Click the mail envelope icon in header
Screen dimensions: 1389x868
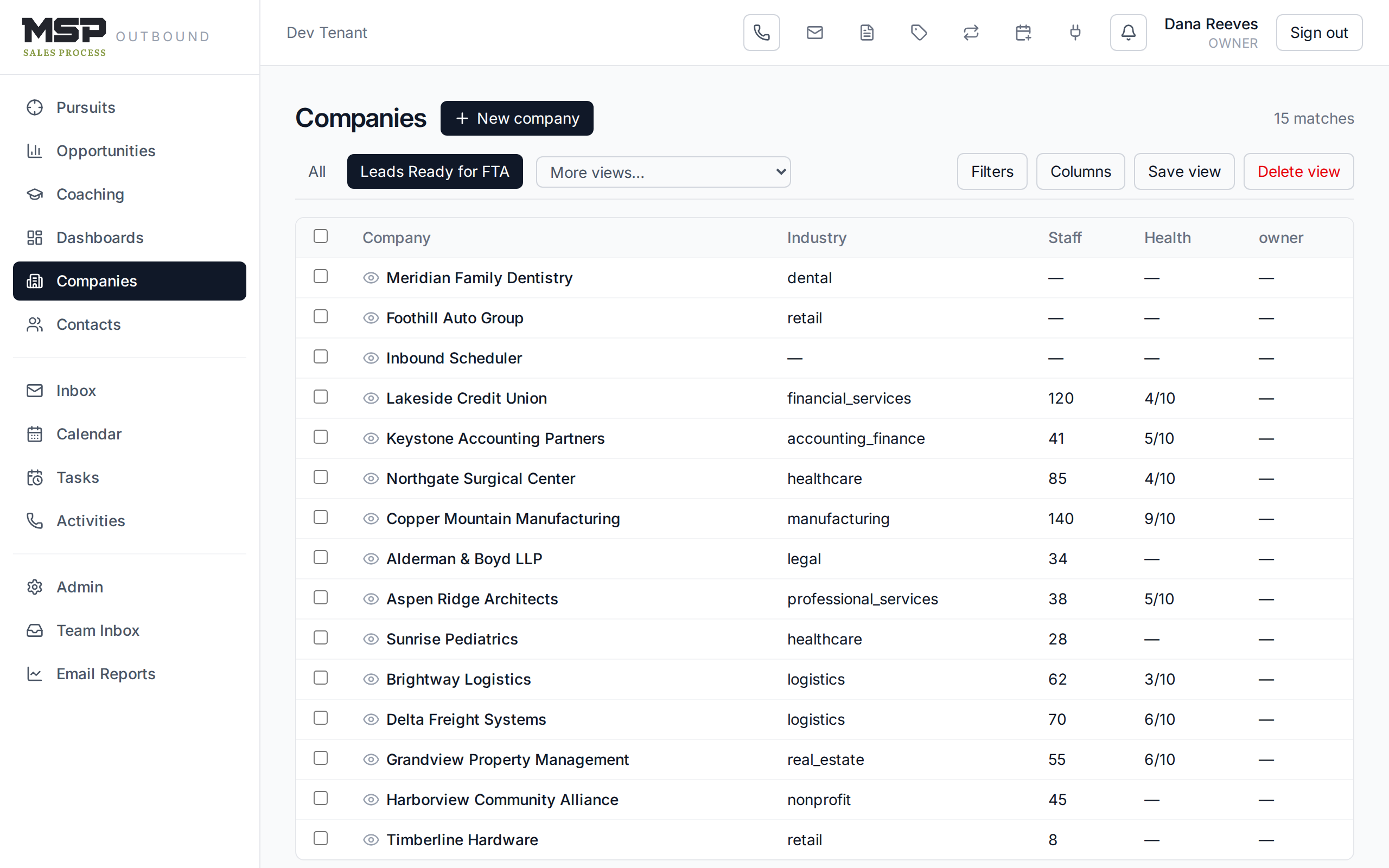pos(814,33)
